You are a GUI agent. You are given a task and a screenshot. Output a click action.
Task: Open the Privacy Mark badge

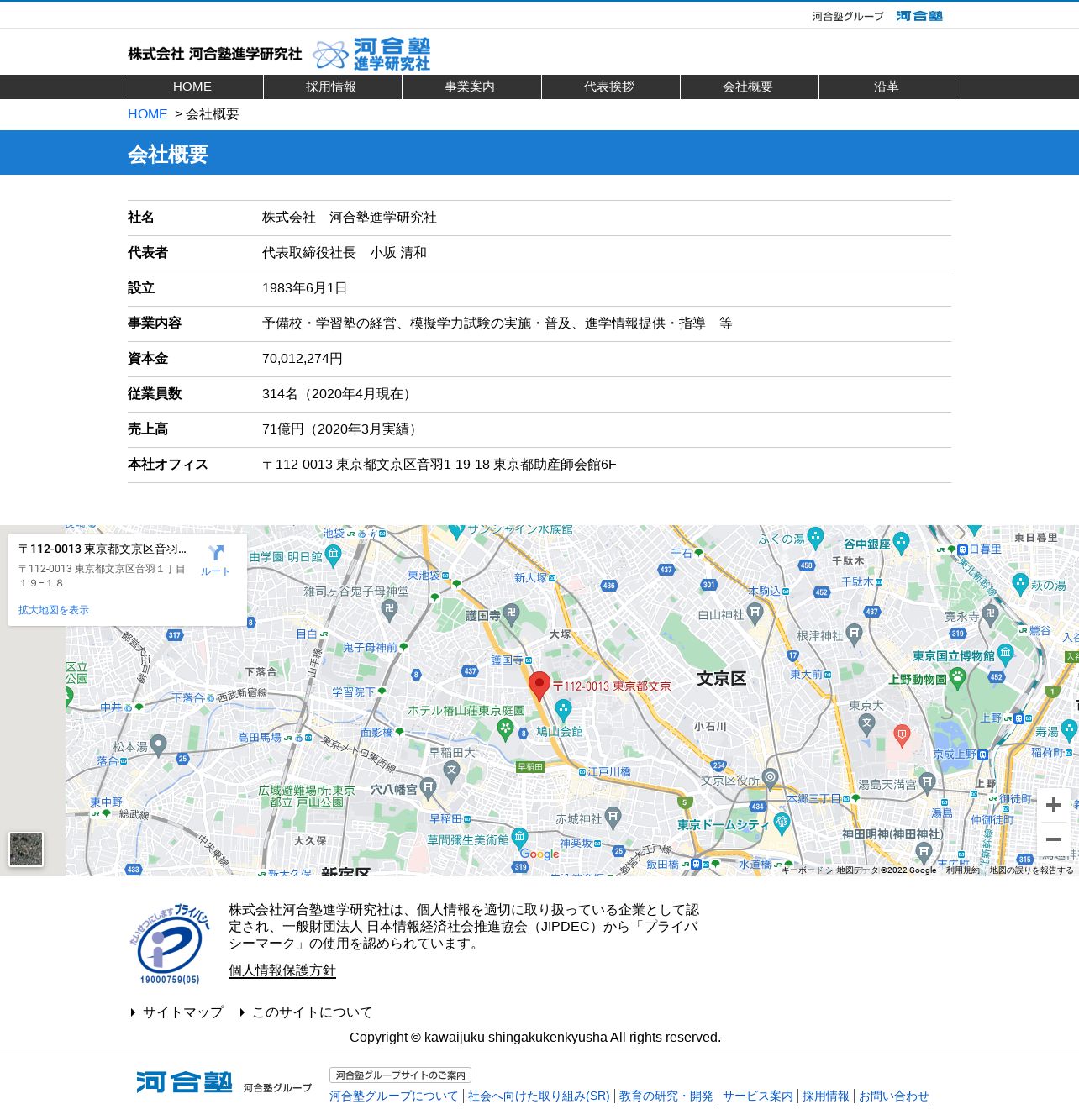170,944
